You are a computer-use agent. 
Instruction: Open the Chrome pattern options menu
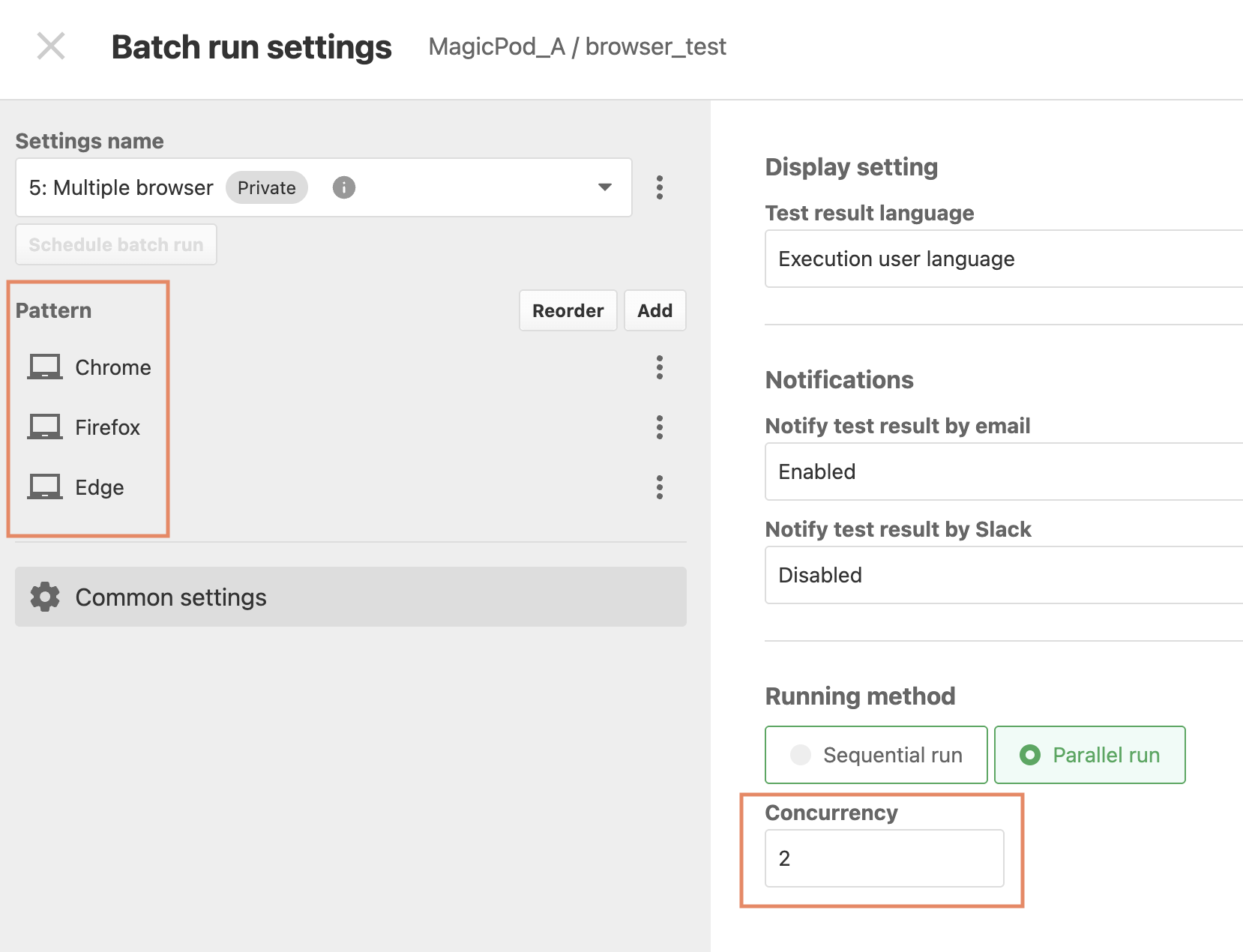click(660, 367)
